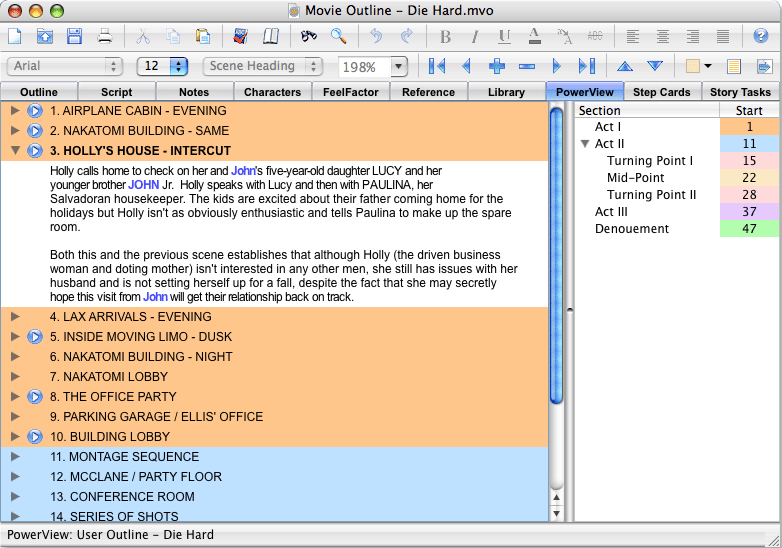Screen dimensions: 782x548
Task: Select Turning Point I section
Action: (650, 161)
